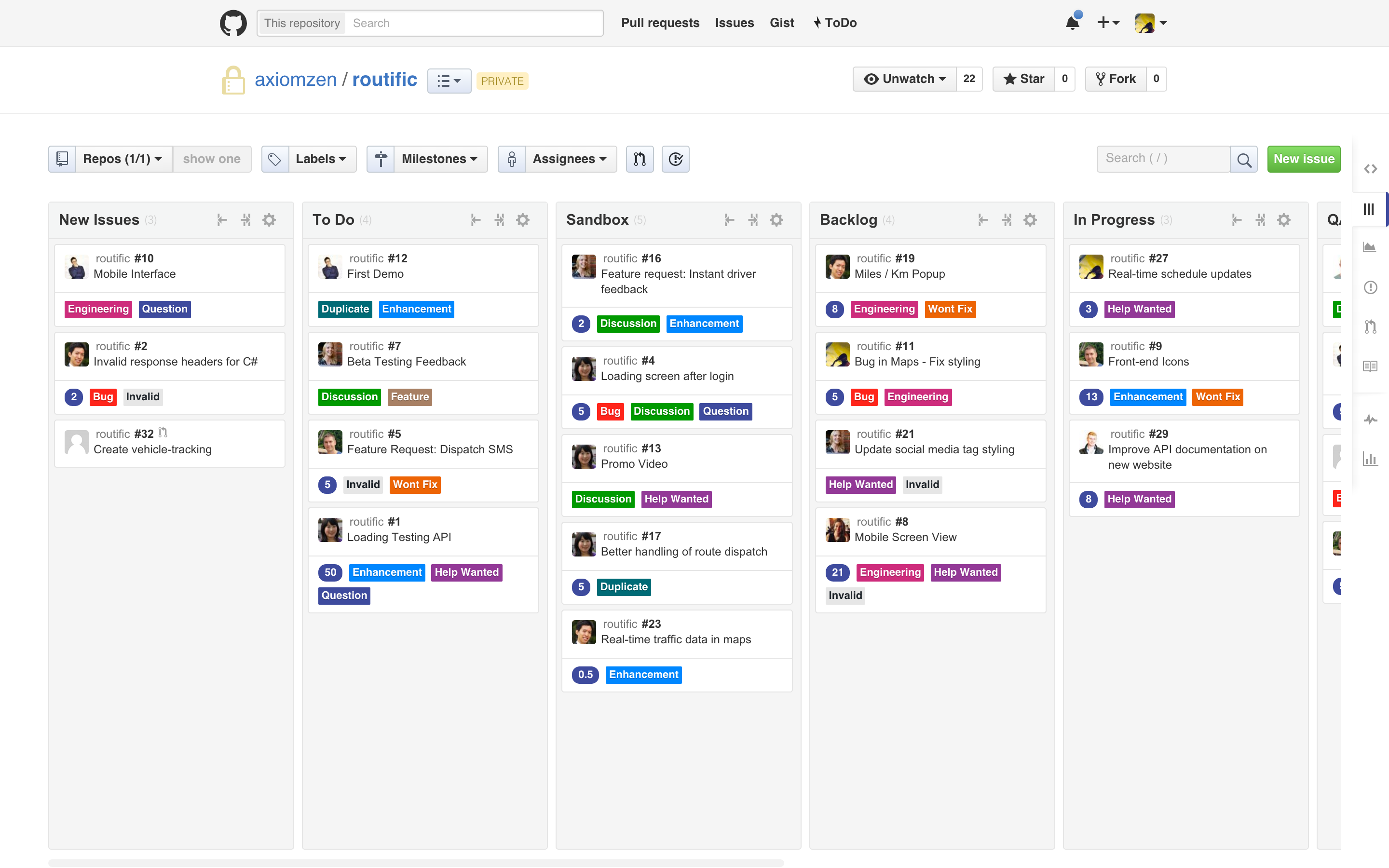Expand the Assignees dropdown
Viewport: 1389px width, 868px height.
point(569,159)
